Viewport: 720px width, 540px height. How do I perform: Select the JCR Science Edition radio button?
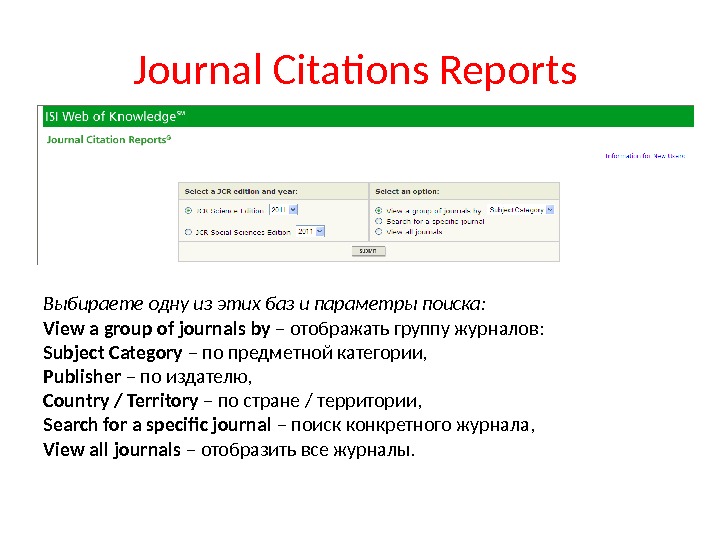pos(188,211)
